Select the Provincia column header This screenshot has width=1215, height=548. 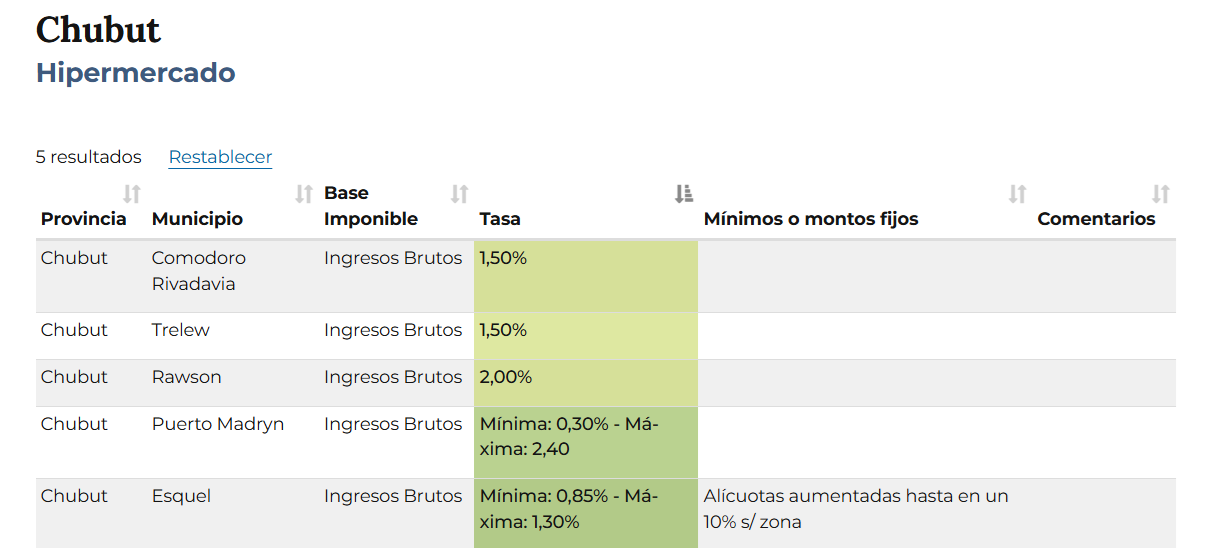click(x=84, y=219)
